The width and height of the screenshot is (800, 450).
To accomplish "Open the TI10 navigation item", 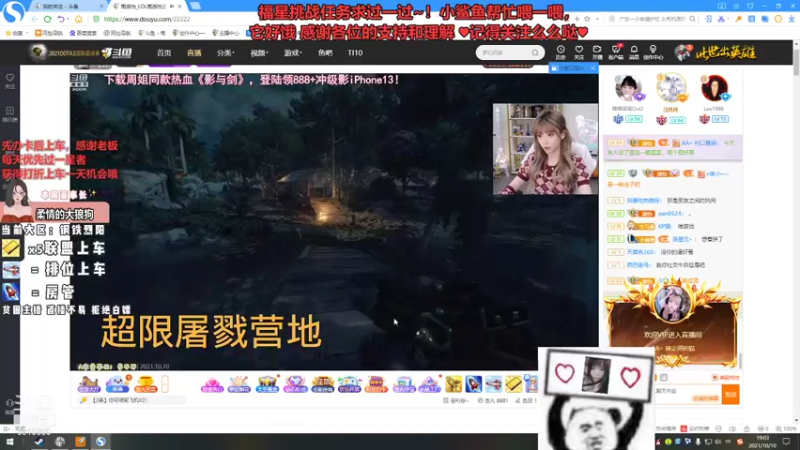I will 355,53.
